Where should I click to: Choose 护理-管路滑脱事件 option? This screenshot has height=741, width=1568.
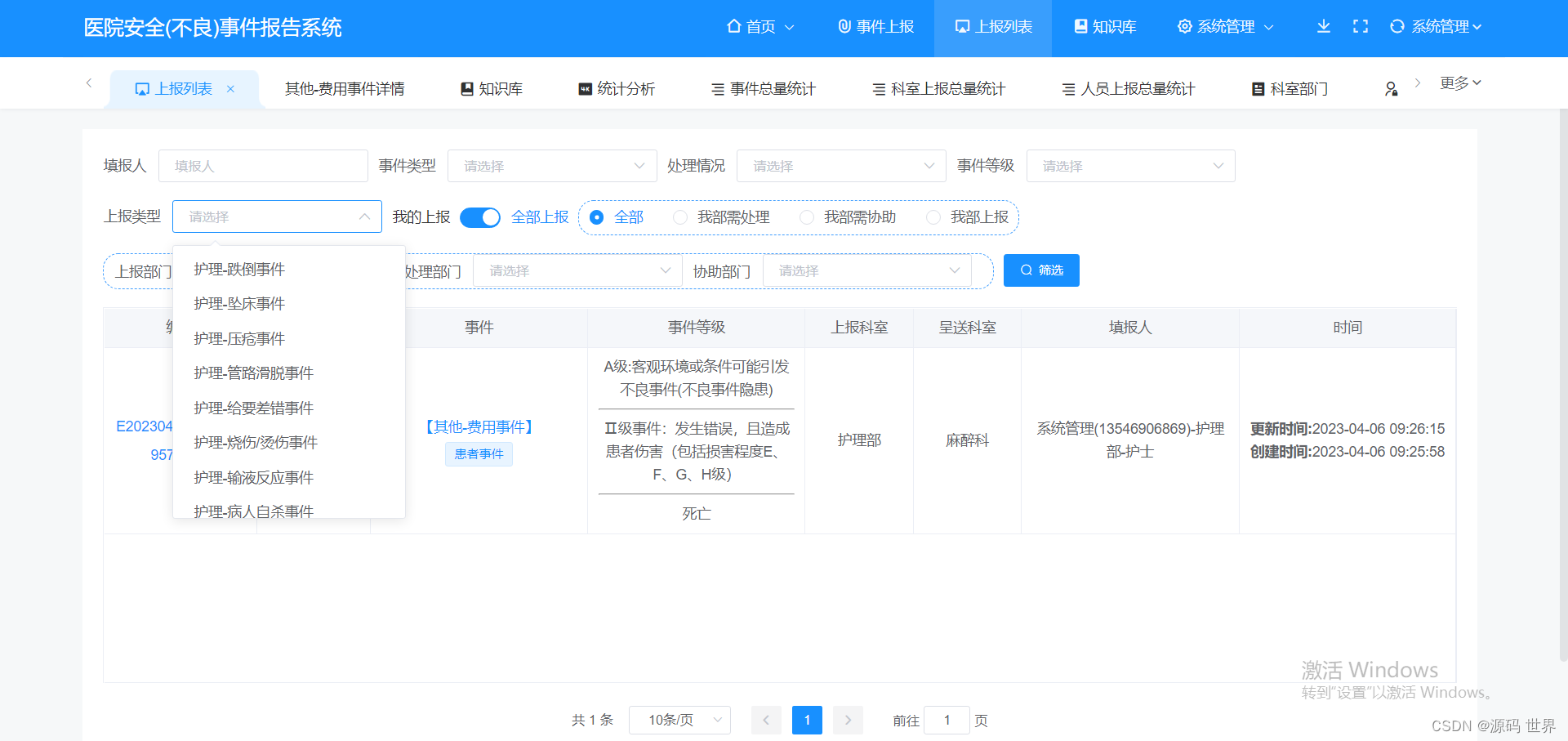click(x=289, y=373)
